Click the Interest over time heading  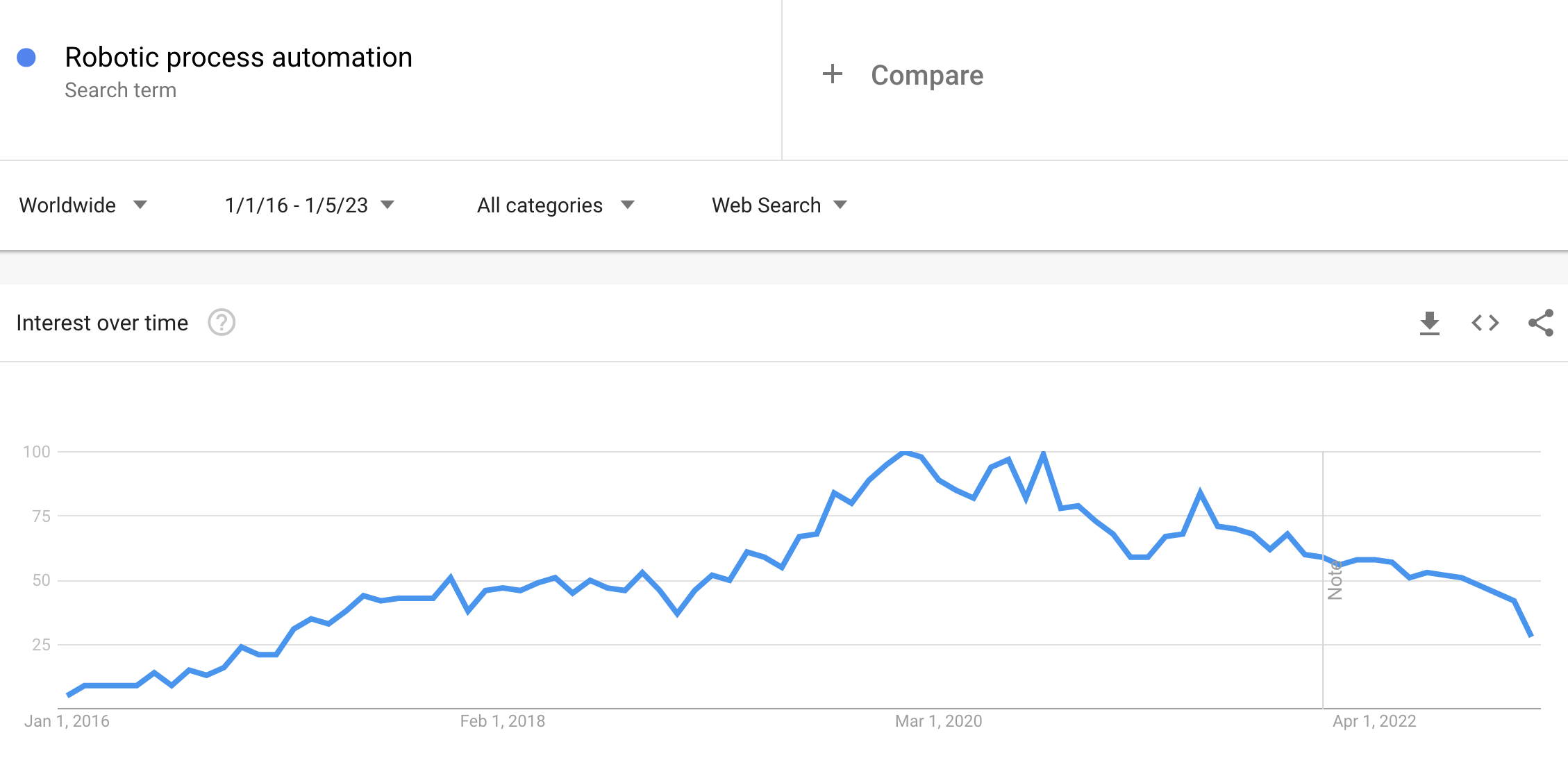point(102,323)
